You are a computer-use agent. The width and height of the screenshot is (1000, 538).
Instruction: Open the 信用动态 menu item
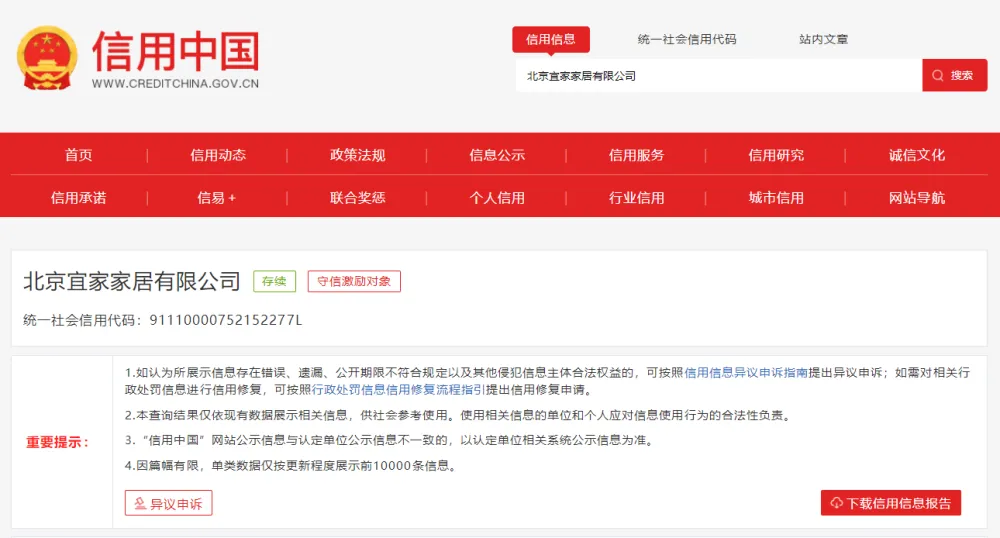click(218, 155)
